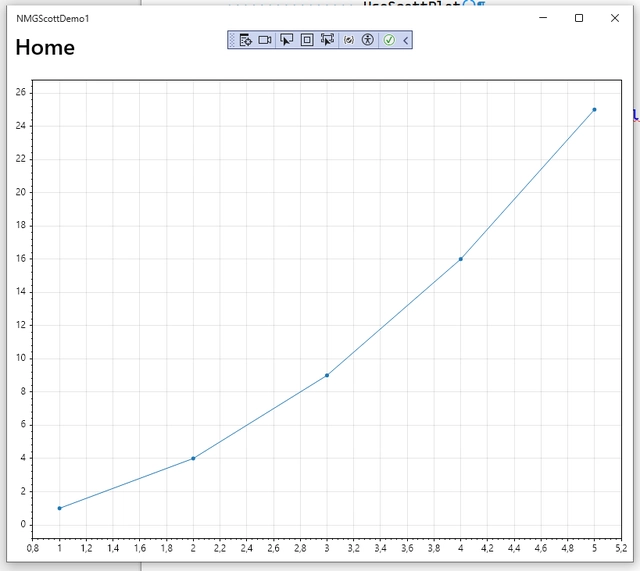Toggle Track Focused Element icon
The height and width of the screenshot is (571, 640).
click(327, 40)
